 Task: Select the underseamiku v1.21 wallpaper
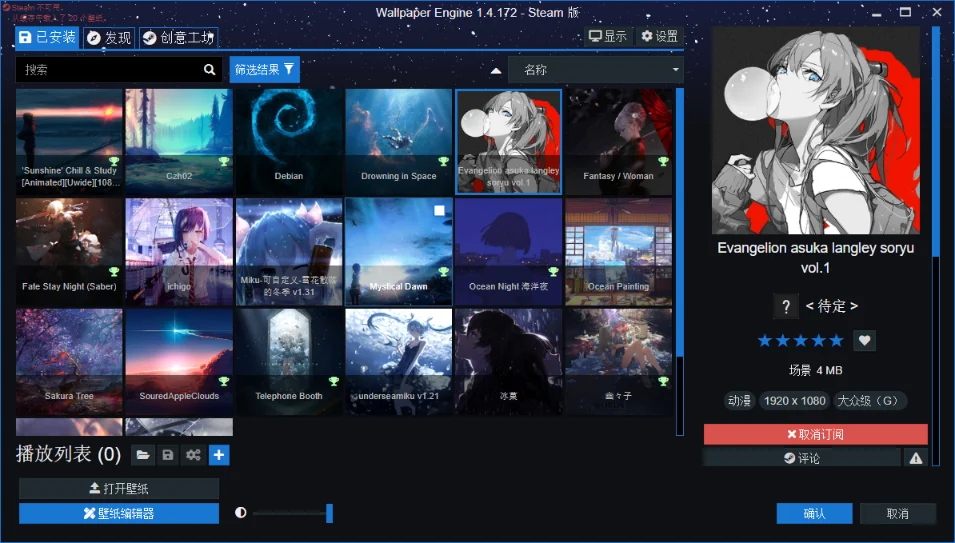click(399, 362)
